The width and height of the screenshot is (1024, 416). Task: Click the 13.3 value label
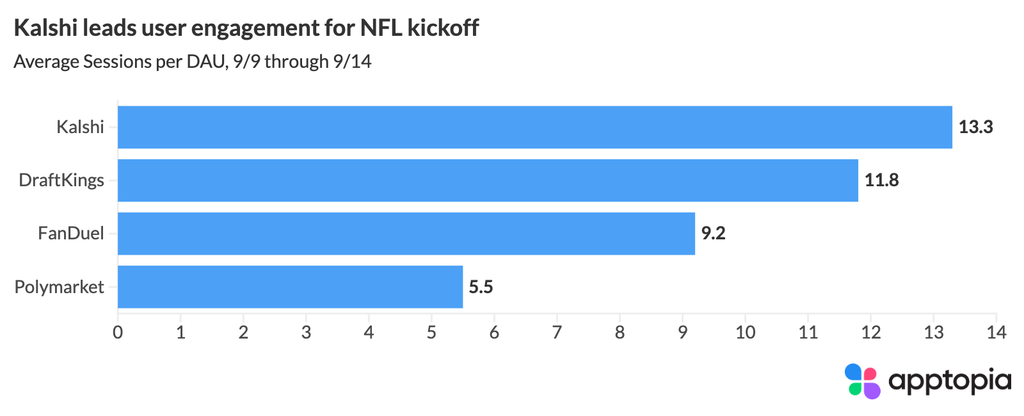976,127
